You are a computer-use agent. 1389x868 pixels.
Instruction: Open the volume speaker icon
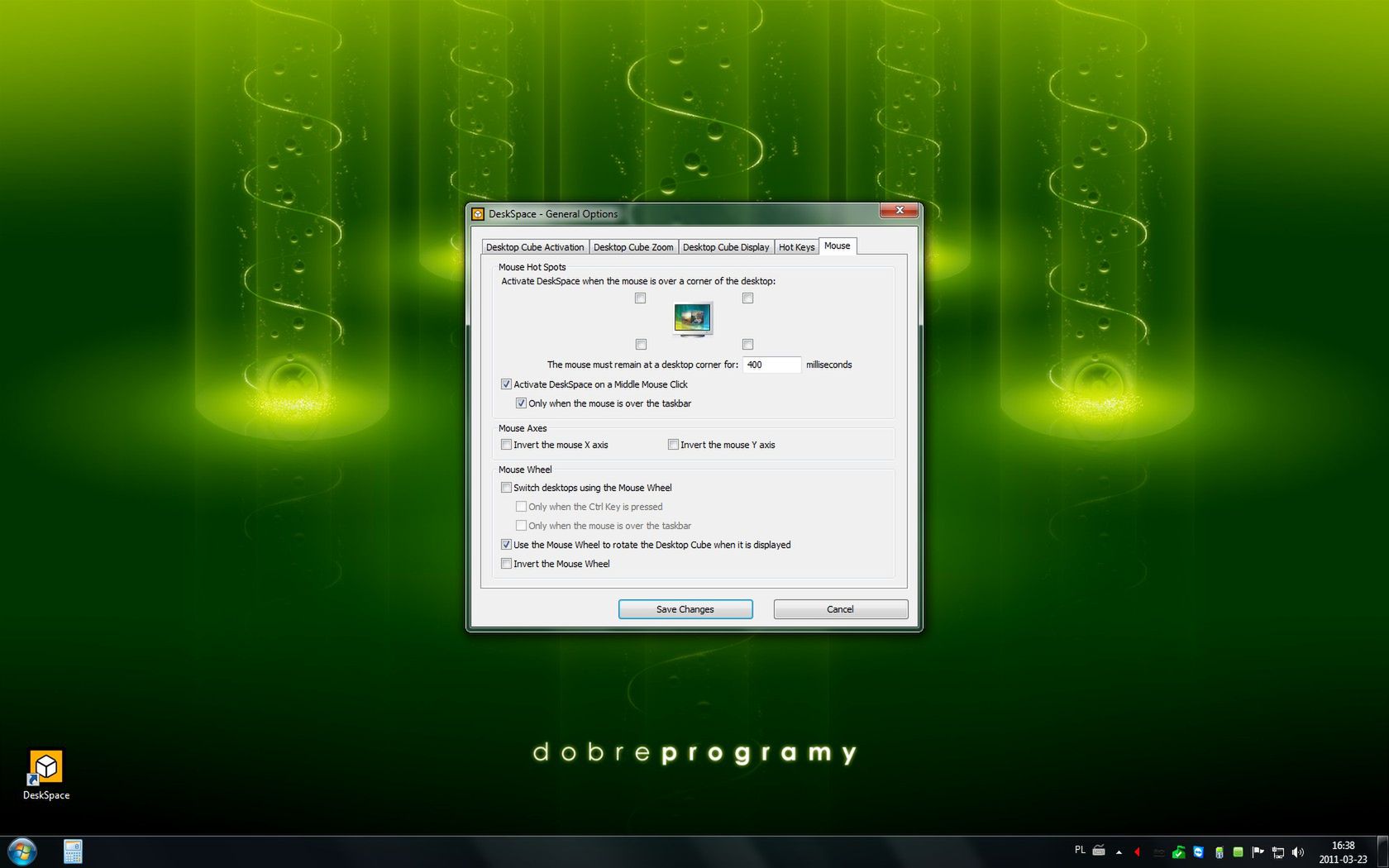pos(1298,851)
